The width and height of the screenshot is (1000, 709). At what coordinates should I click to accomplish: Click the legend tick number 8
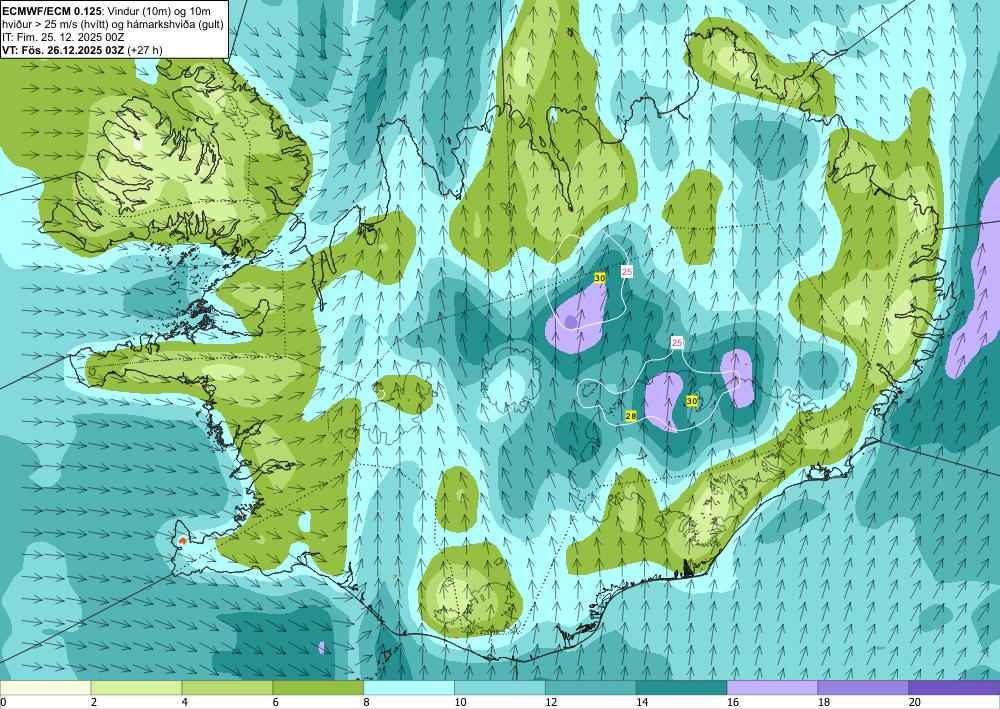coord(367,703)
